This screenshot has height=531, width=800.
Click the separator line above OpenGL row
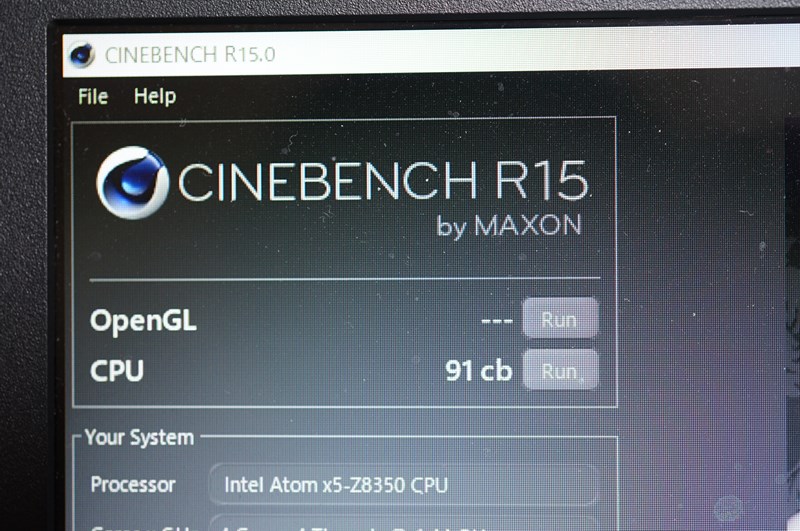click(345, 279)
